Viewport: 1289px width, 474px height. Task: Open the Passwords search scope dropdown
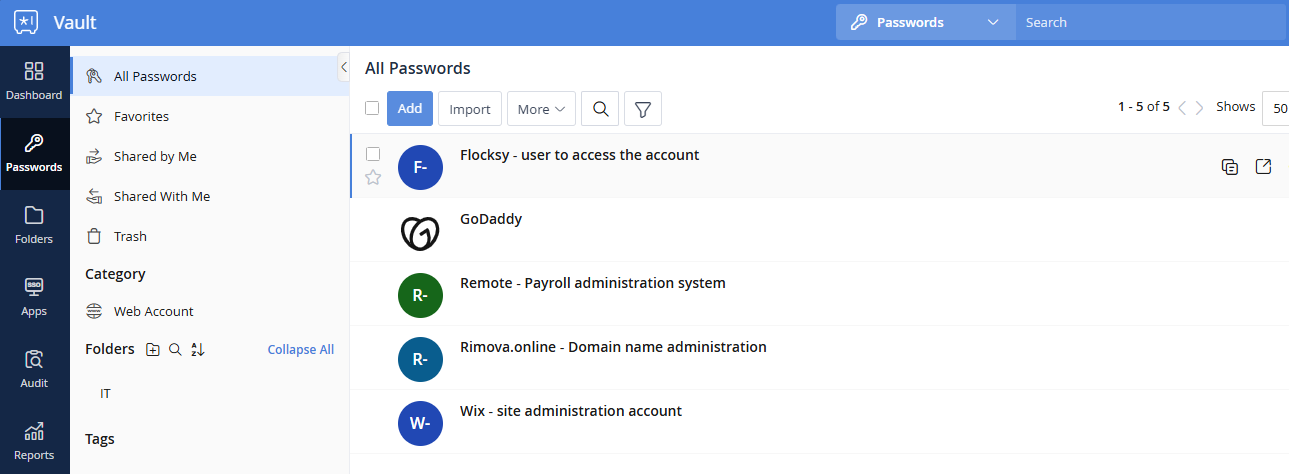coord(925,22)
